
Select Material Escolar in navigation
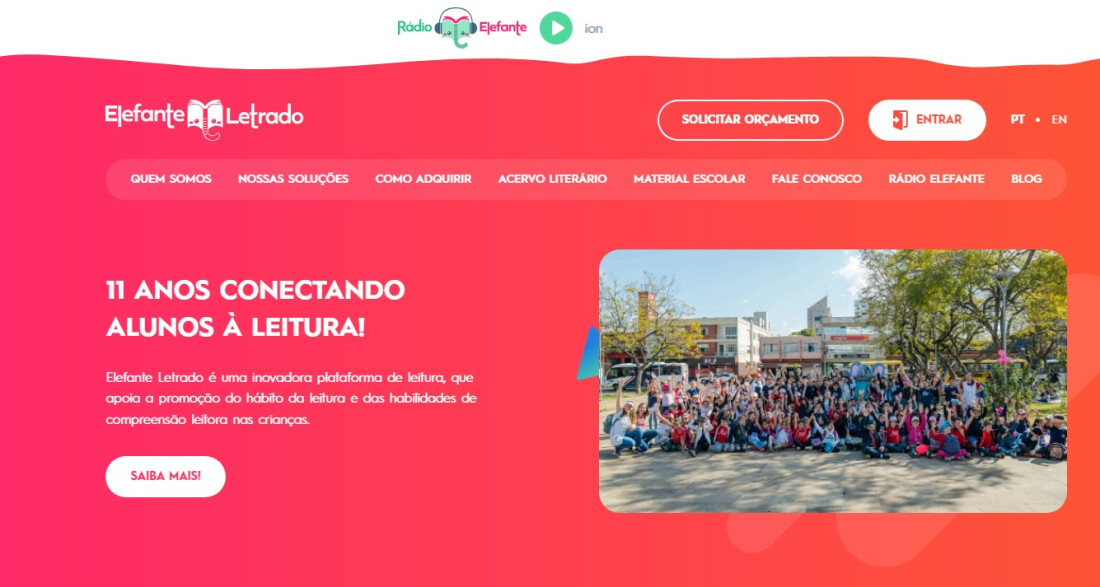689,179
